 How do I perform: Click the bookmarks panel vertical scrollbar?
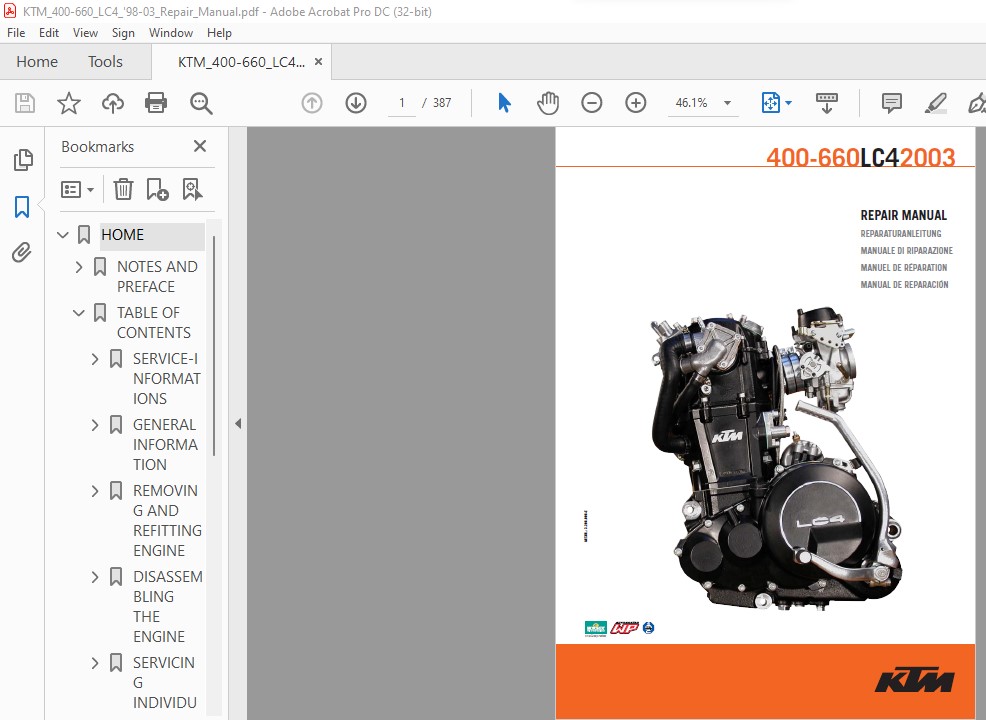pyautogui.click(x=214, y=346)
